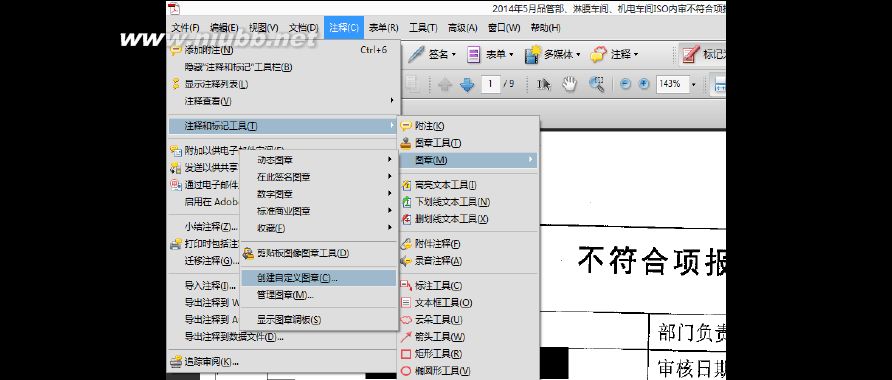Select 附件注释 attach file comment tool
This screenshot has height=380, width=892.
468,243
